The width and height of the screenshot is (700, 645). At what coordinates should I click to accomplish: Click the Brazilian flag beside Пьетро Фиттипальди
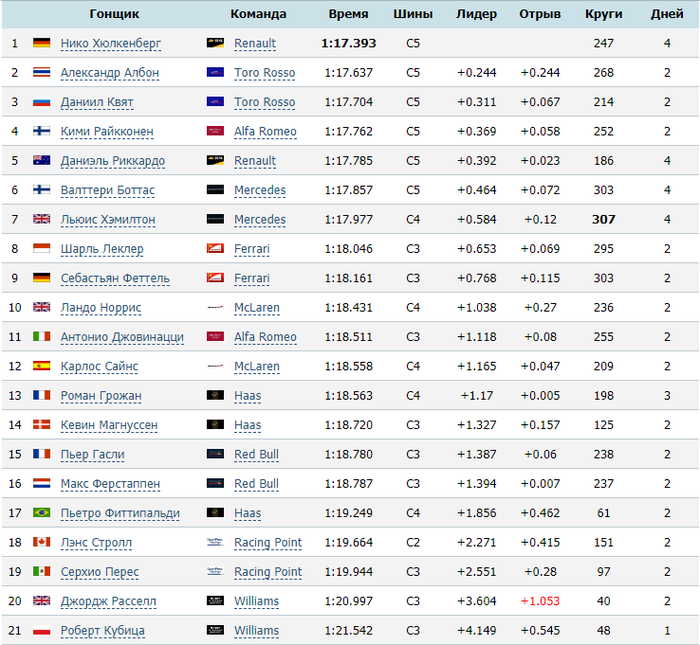coord(41,514)
